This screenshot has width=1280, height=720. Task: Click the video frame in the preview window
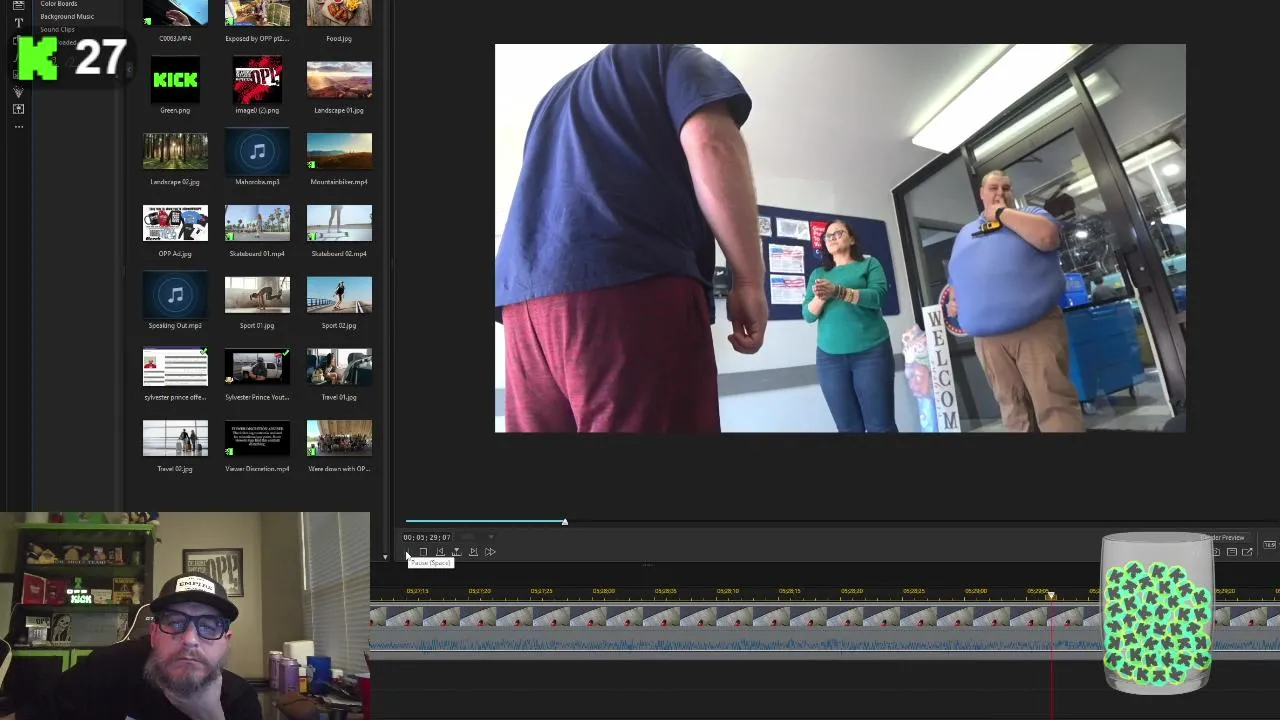840,238
